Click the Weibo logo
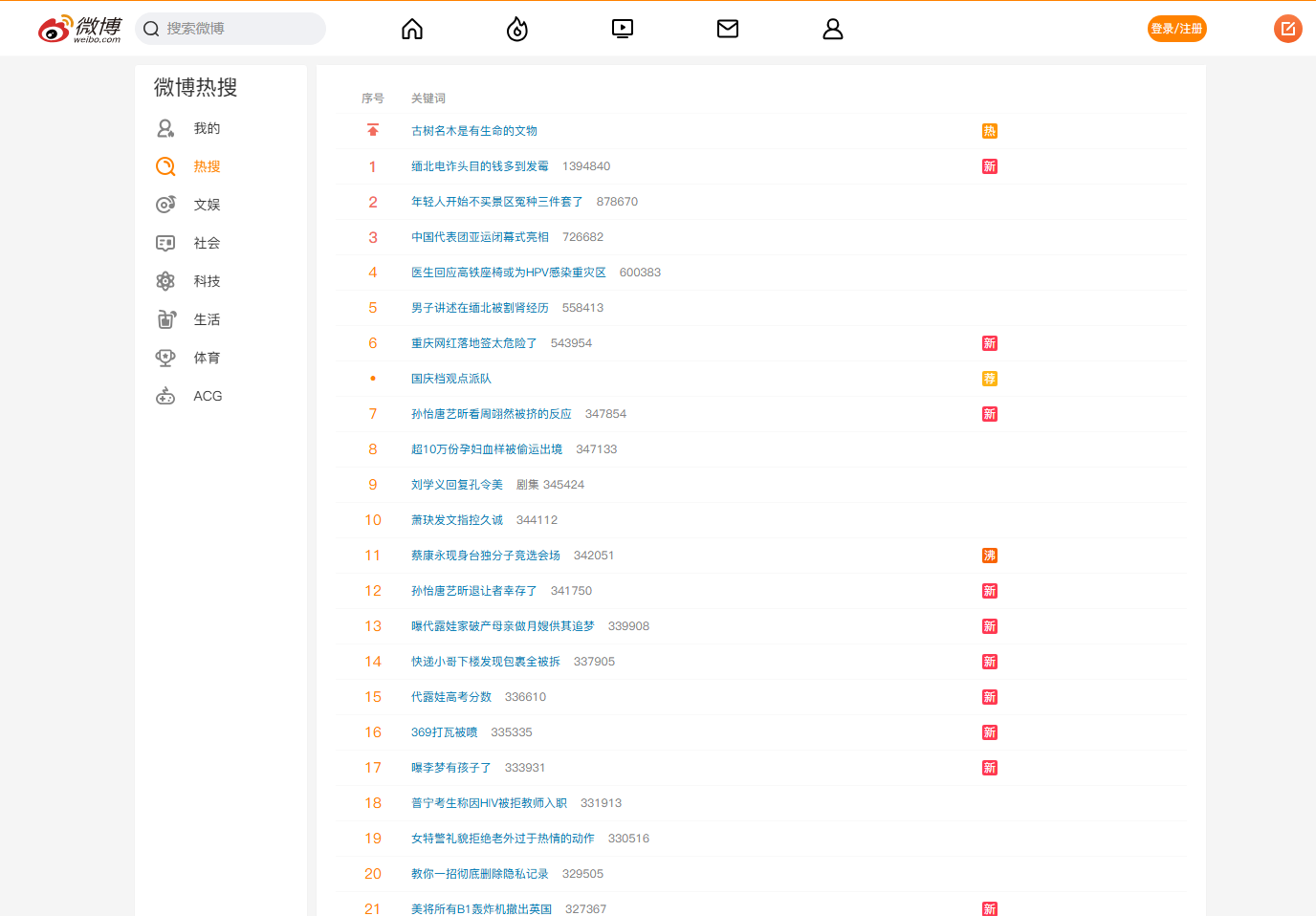Screen dimensions: 1316x916 click(x=80, y=29)
